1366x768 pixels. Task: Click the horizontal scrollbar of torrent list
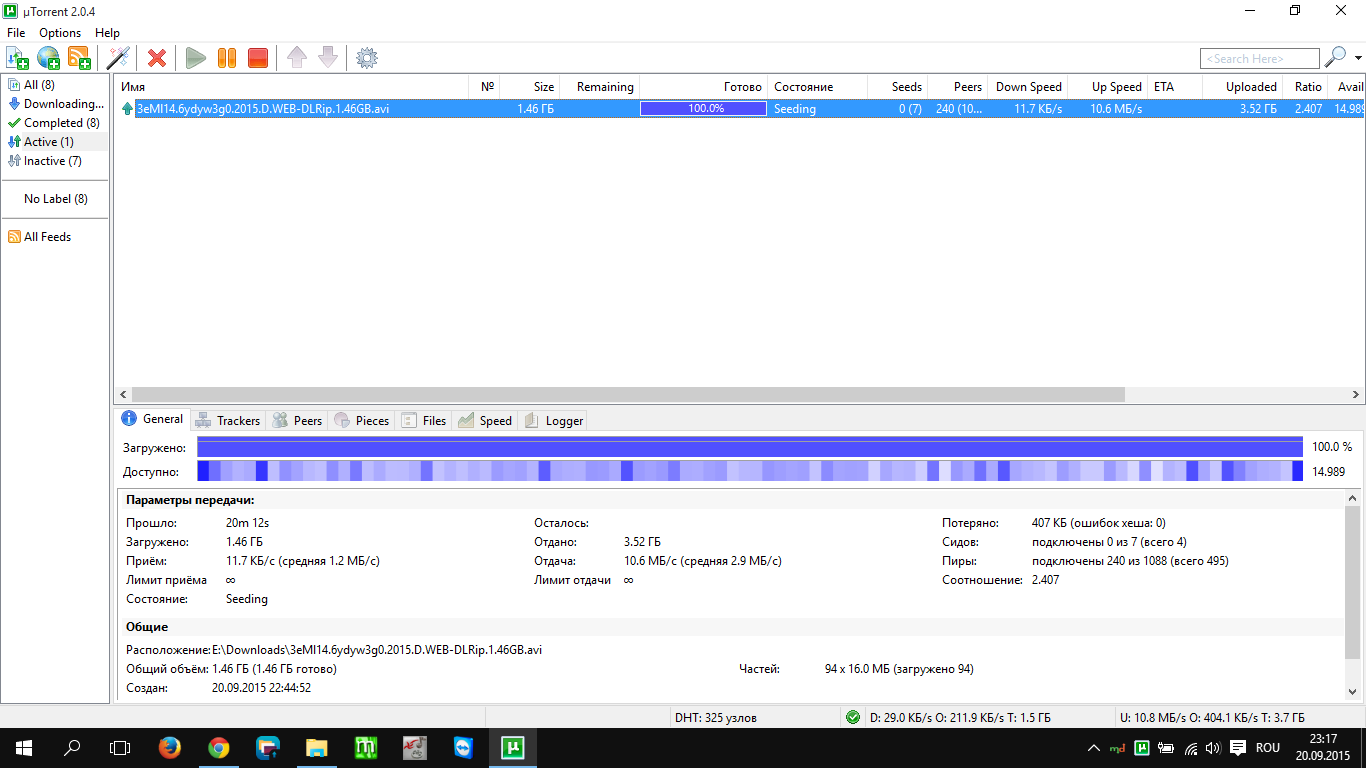(x=628, y=395)
